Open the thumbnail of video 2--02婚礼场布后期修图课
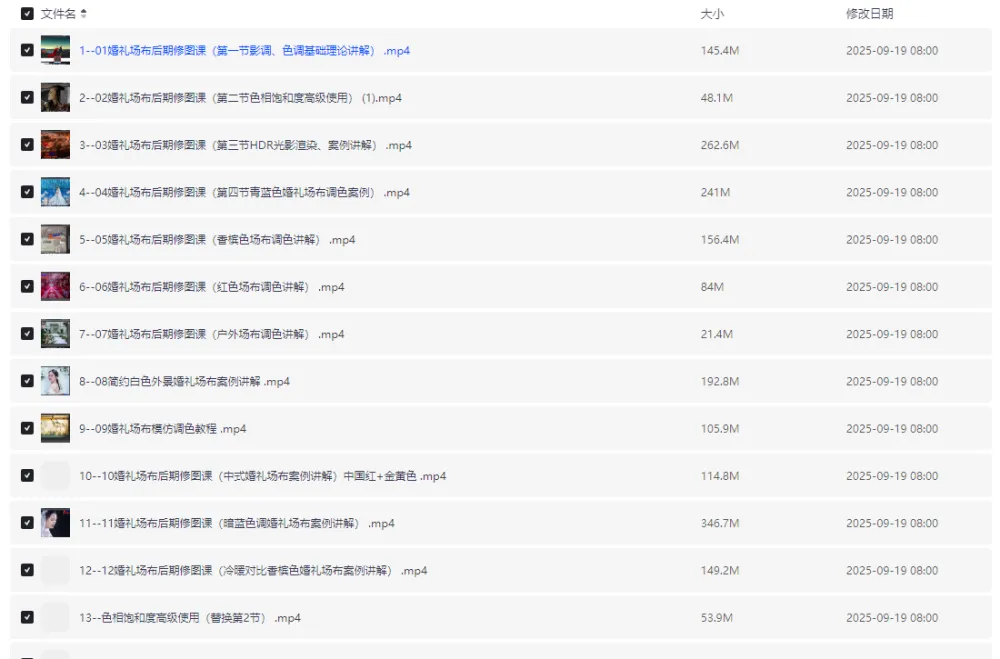This screenshot has width=1000, height=659. tap(55, 97)
